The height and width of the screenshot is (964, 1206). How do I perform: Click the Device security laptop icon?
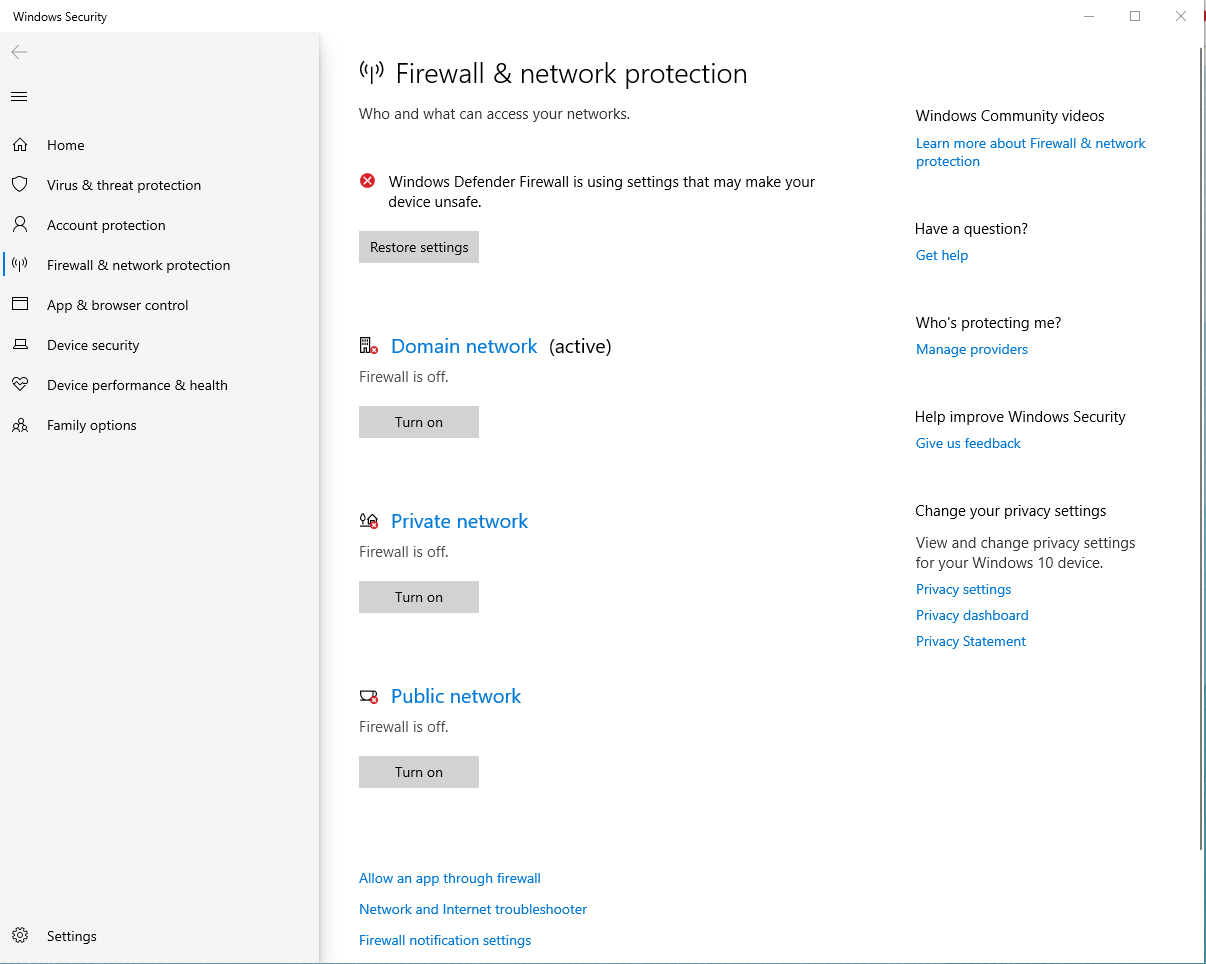tap(19, 345)
